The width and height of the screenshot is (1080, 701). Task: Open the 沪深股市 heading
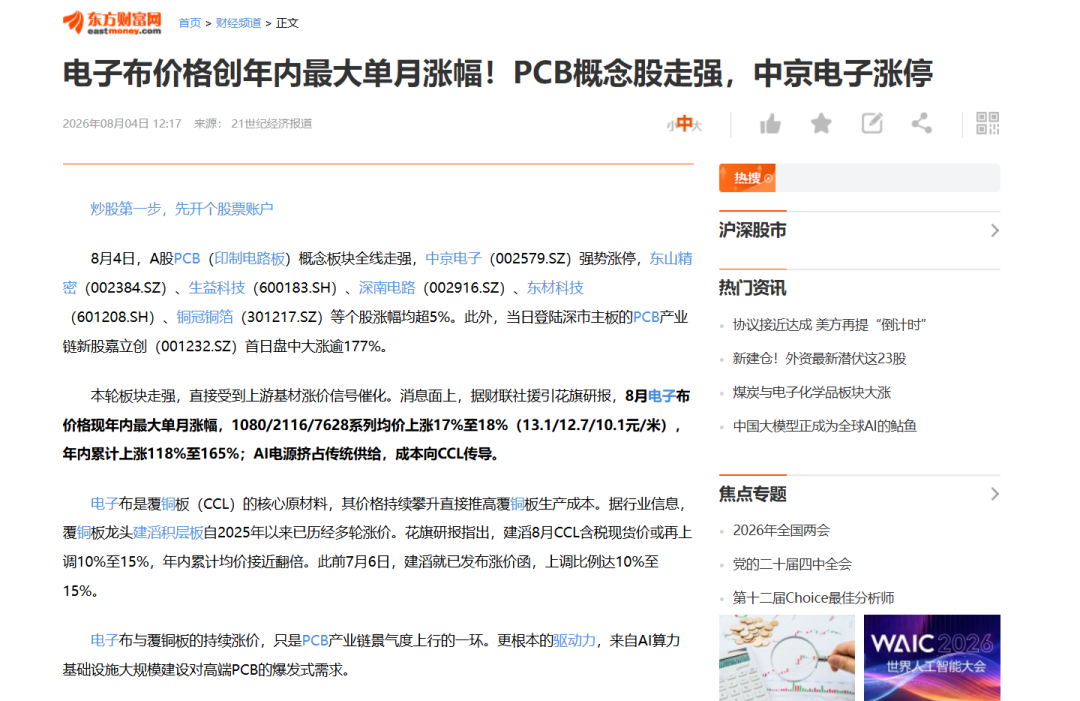point(752,231)
